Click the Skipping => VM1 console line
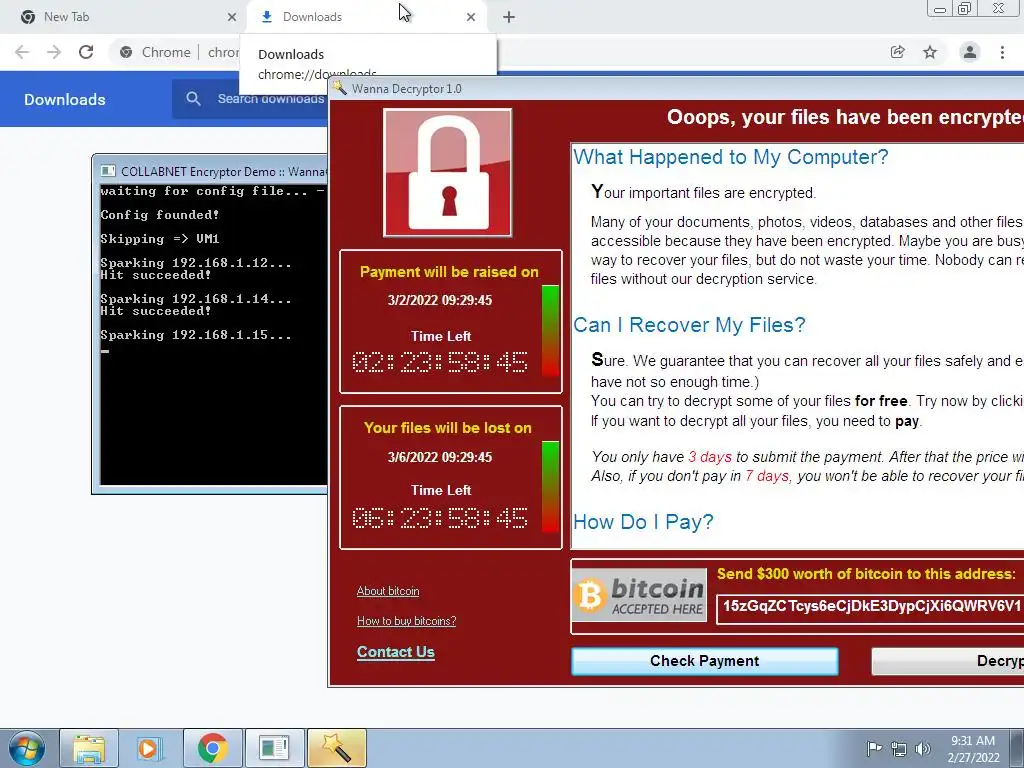Image resolution: width=1024 pixels, height=768 pixels. coord(160,239)
